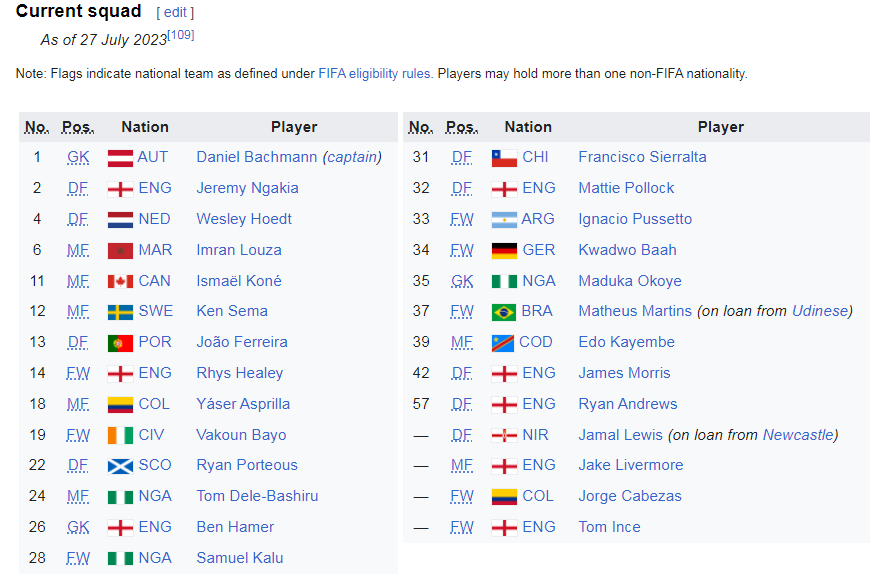This screenshot has width=885, height=584.
Task: Click the Morocco flag beside Imran Louza
Action: tap(120, 250)
